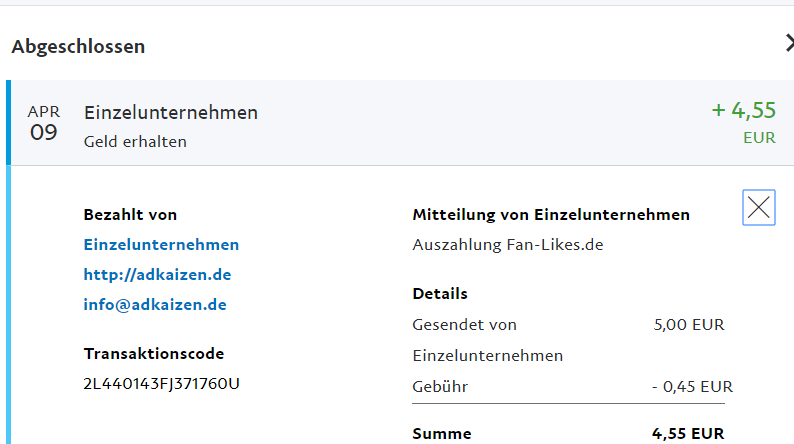Close the transaction details panel

pyautogui.click(x=759, y=207)
